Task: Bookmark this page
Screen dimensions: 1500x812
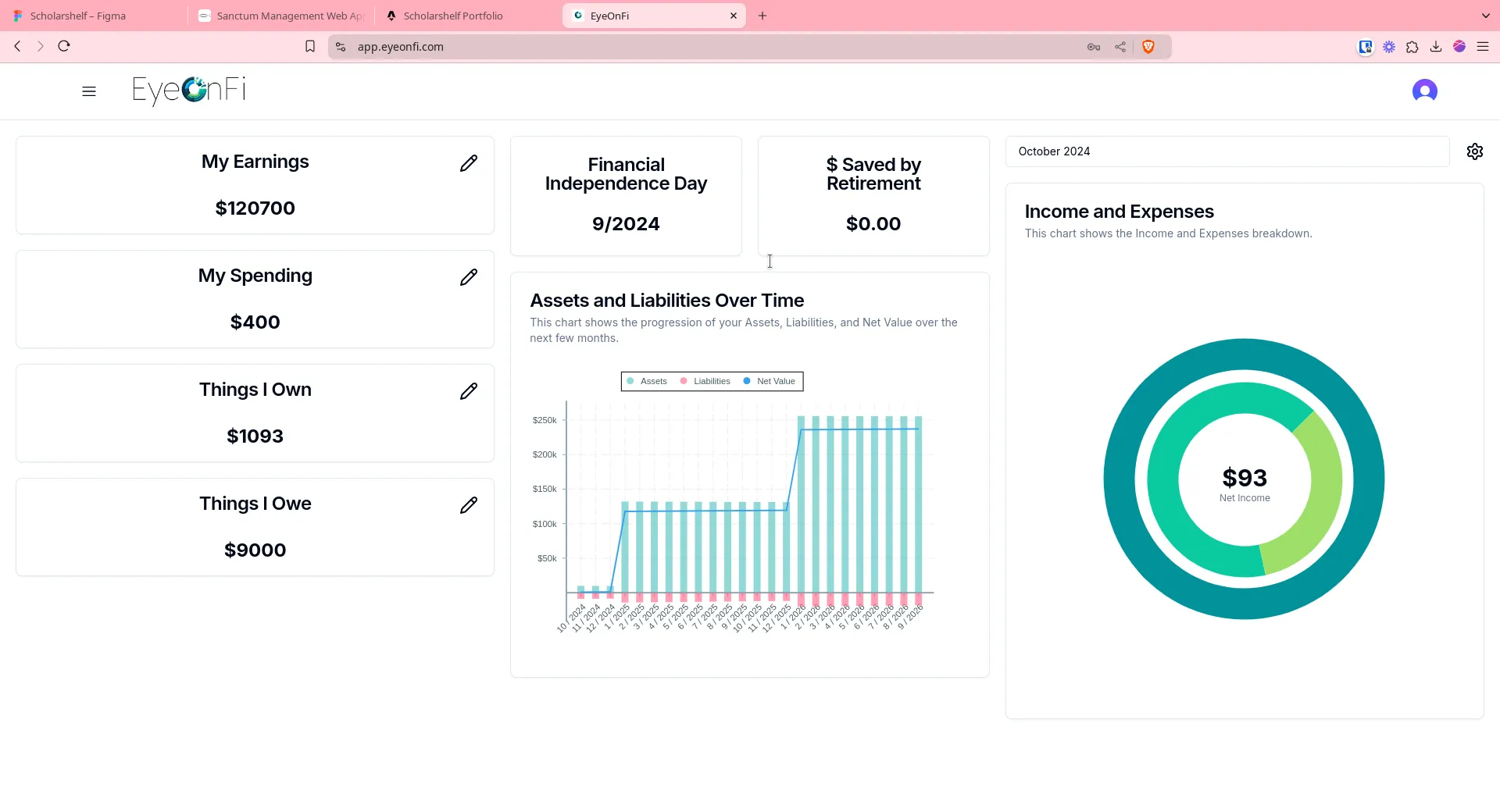Action: tap(310, 47)
